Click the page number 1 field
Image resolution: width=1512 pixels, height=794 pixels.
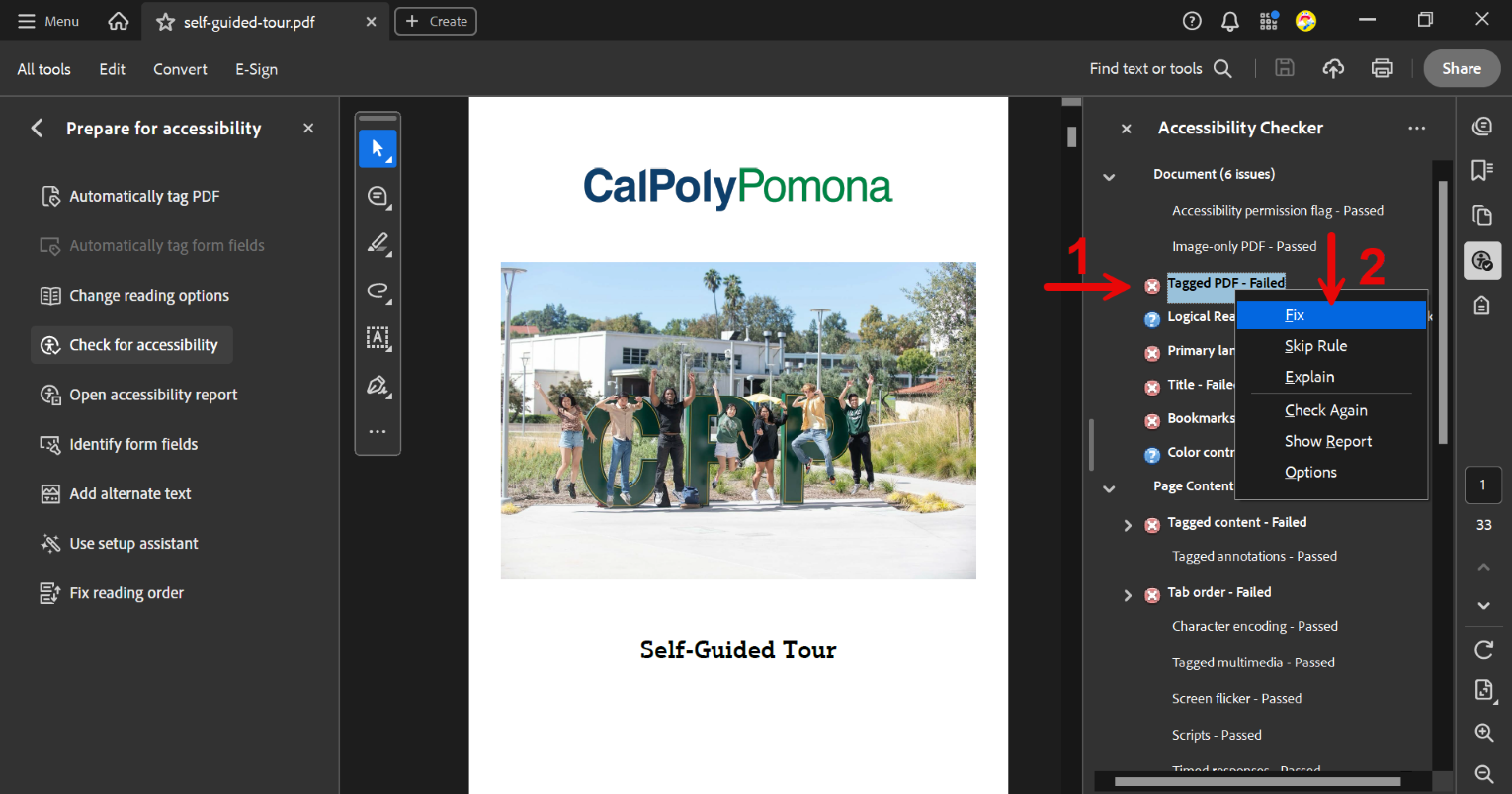[x=1482, y=485]
